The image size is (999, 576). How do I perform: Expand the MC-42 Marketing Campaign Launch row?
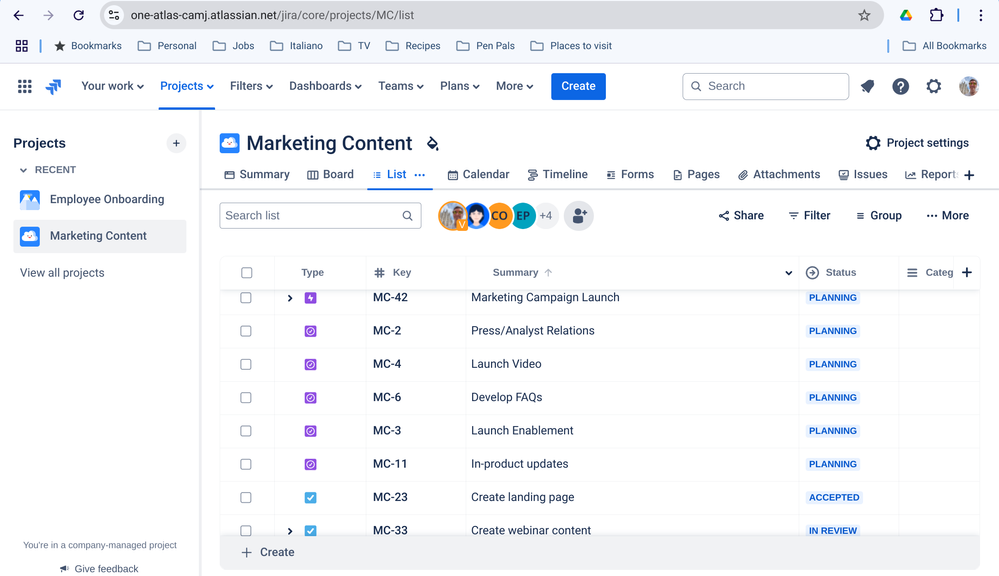tap(290, 298)
